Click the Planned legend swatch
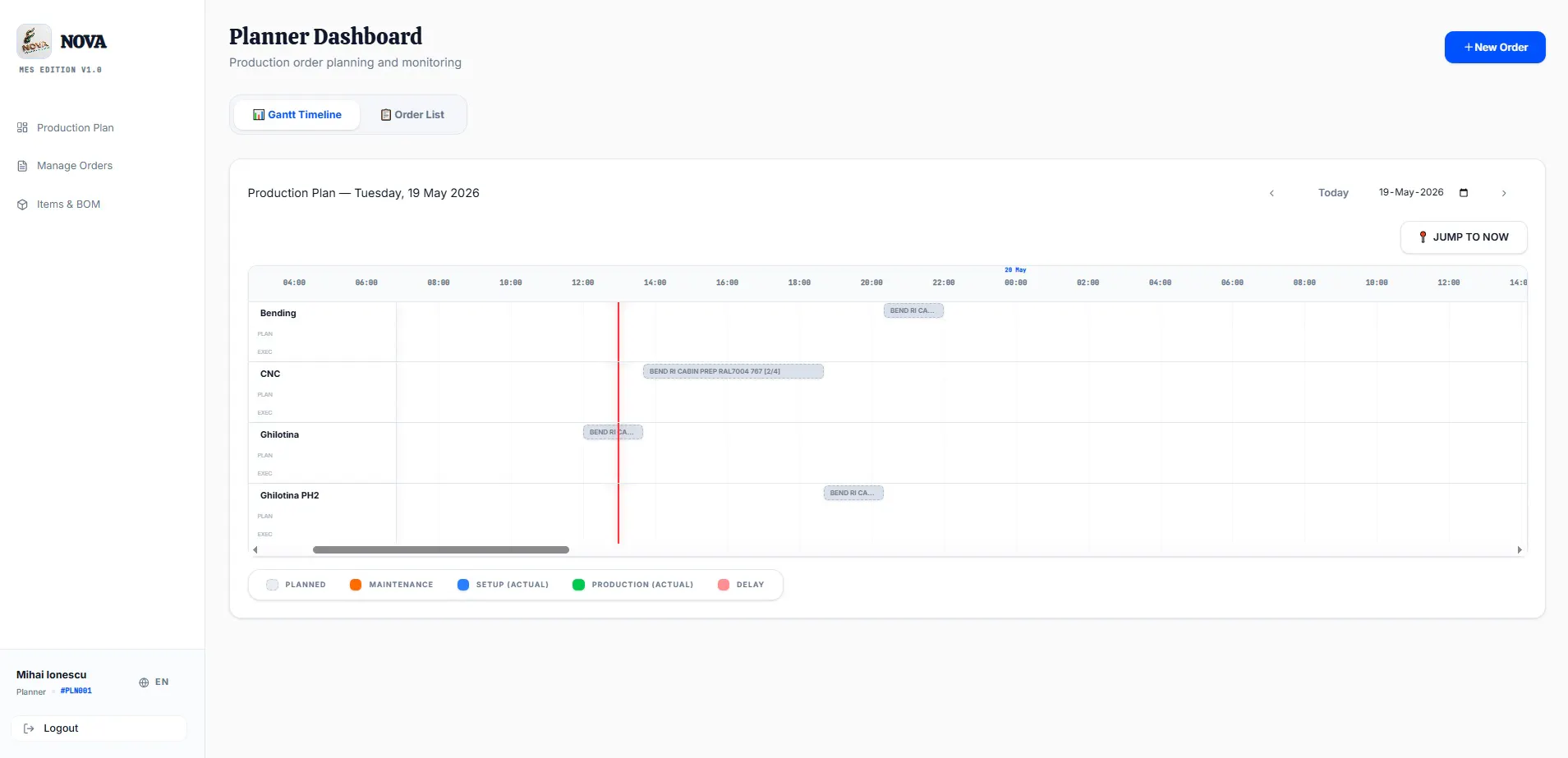Viewport: 1568px width, 758px height. pyautogui.click(x=273, y=585)
